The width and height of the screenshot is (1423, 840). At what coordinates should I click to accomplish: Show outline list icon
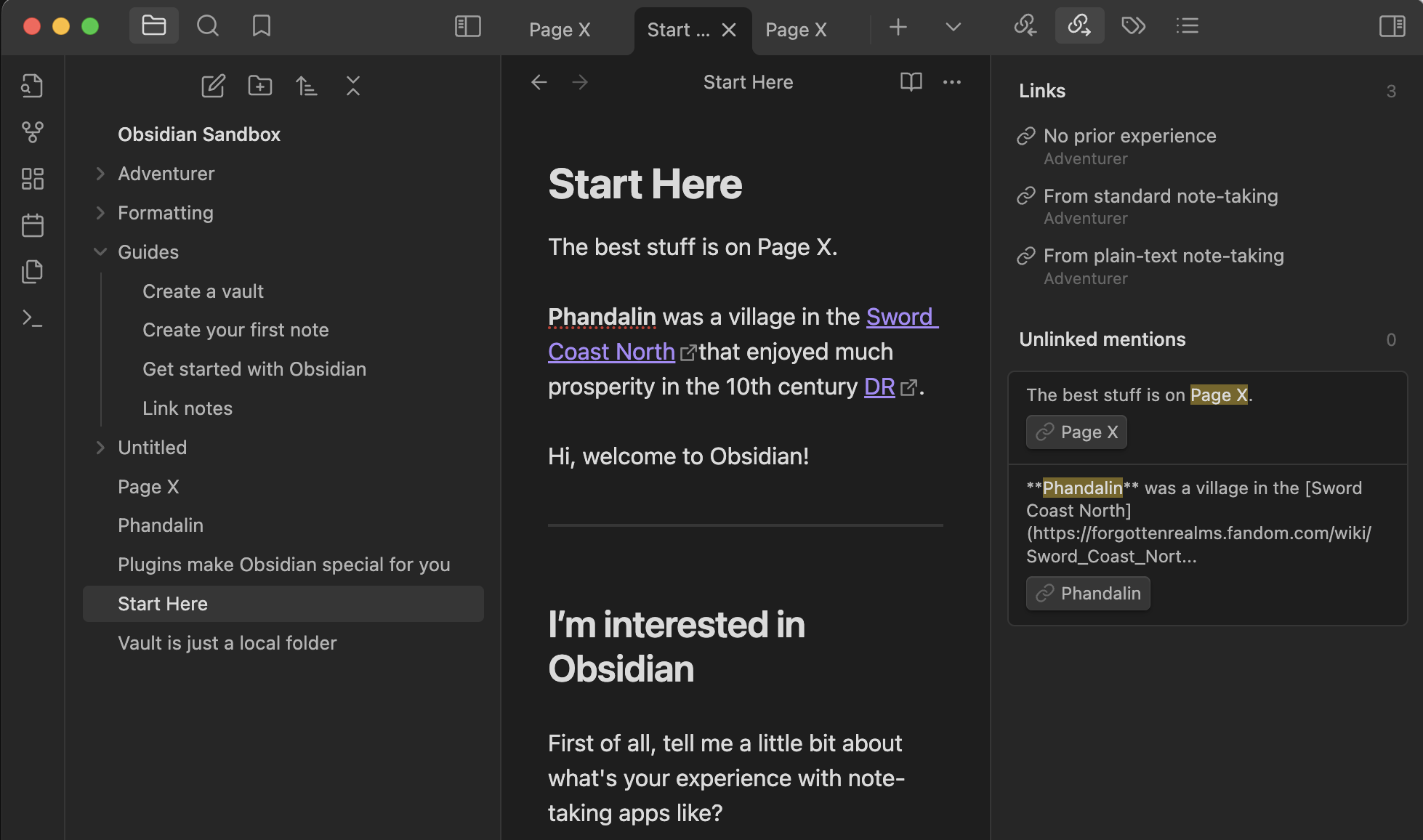[x=1187, y=26]
